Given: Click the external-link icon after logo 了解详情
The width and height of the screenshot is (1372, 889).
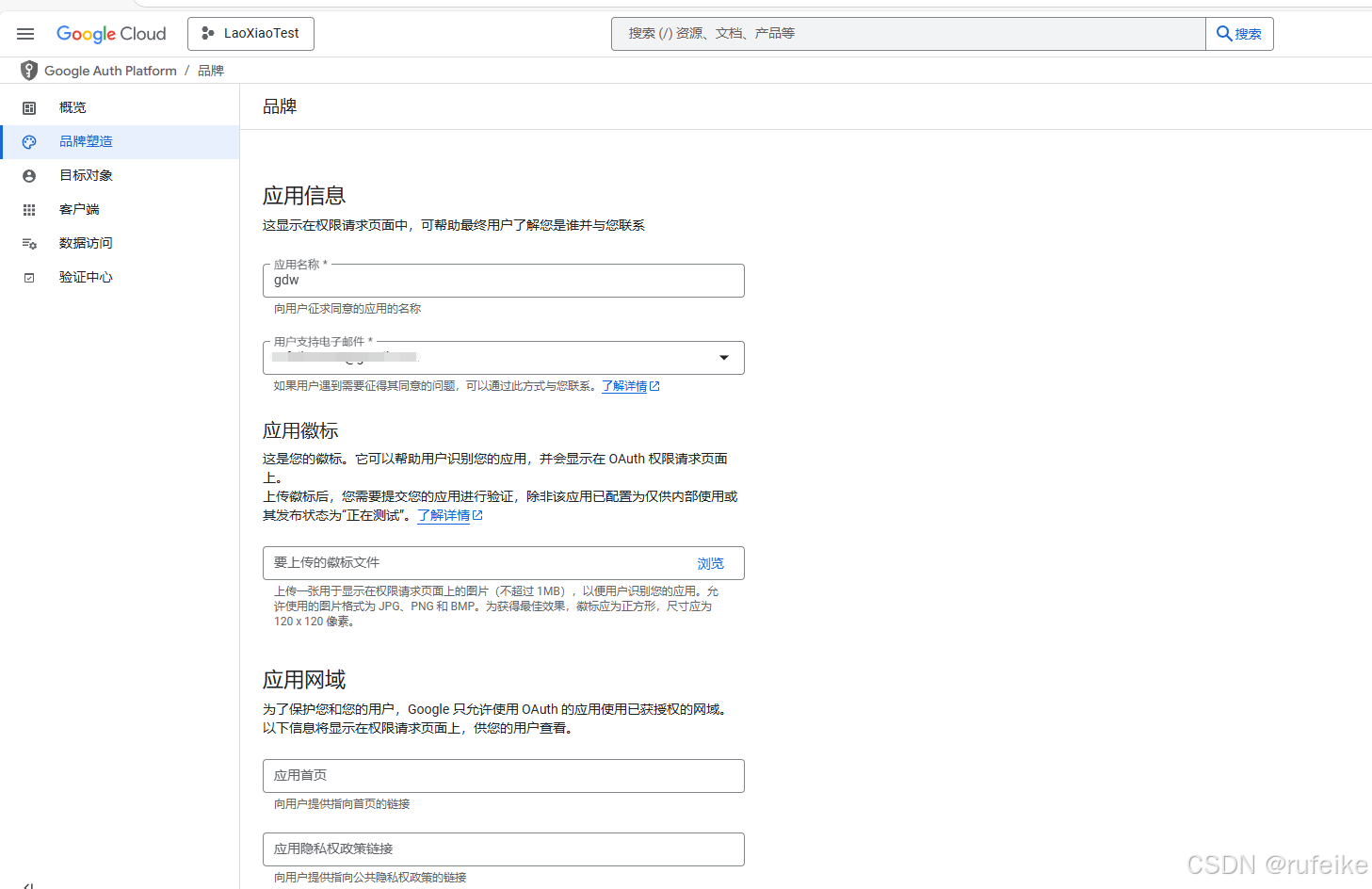Looking at the screenshot, I should tap(477, 515).
